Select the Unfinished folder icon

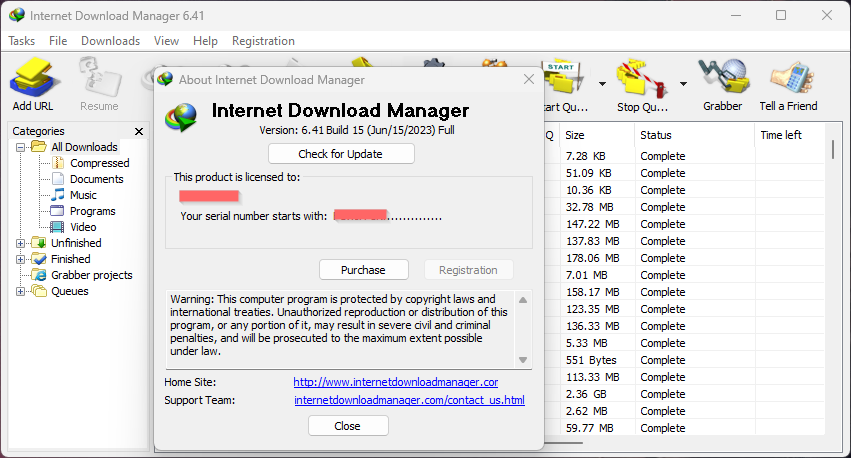[39, 243]
